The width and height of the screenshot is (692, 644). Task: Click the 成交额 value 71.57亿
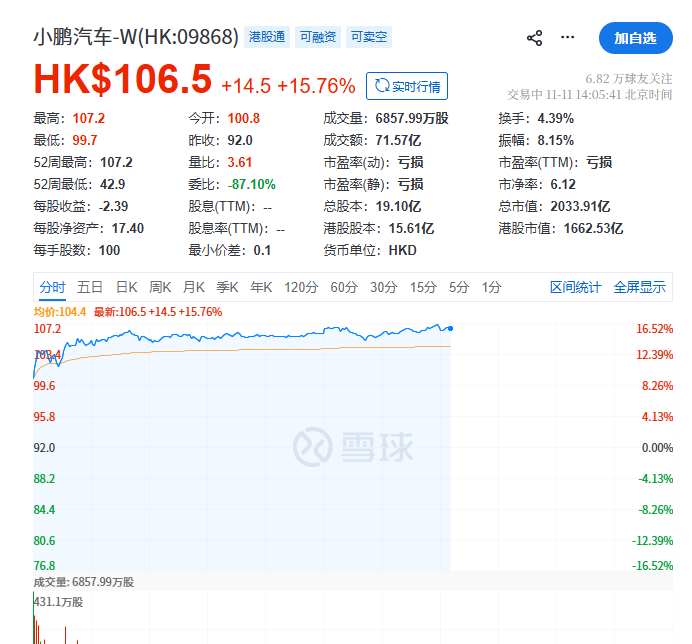coord(398,140)
